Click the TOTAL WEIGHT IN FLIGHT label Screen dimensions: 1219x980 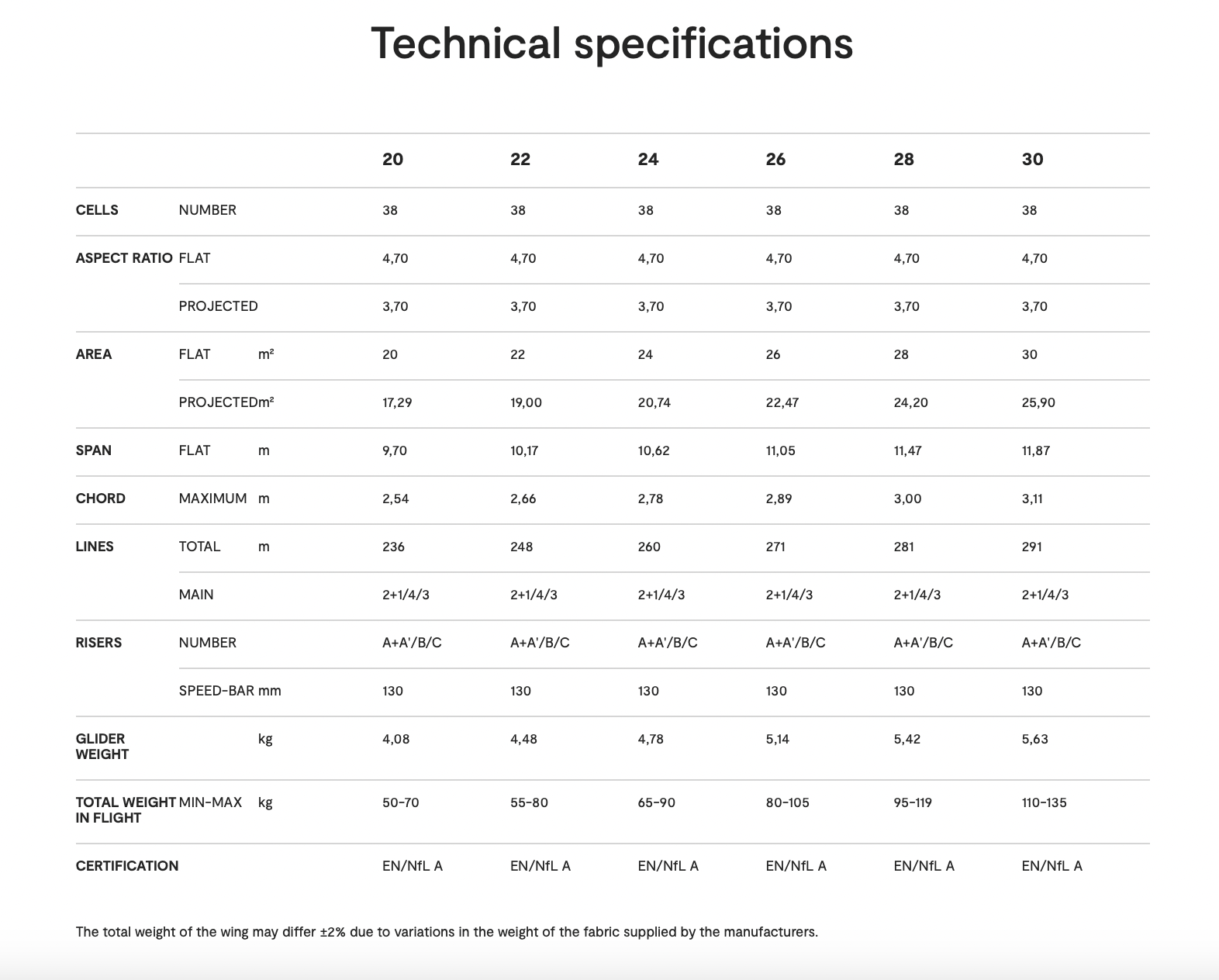coord(126,810)
